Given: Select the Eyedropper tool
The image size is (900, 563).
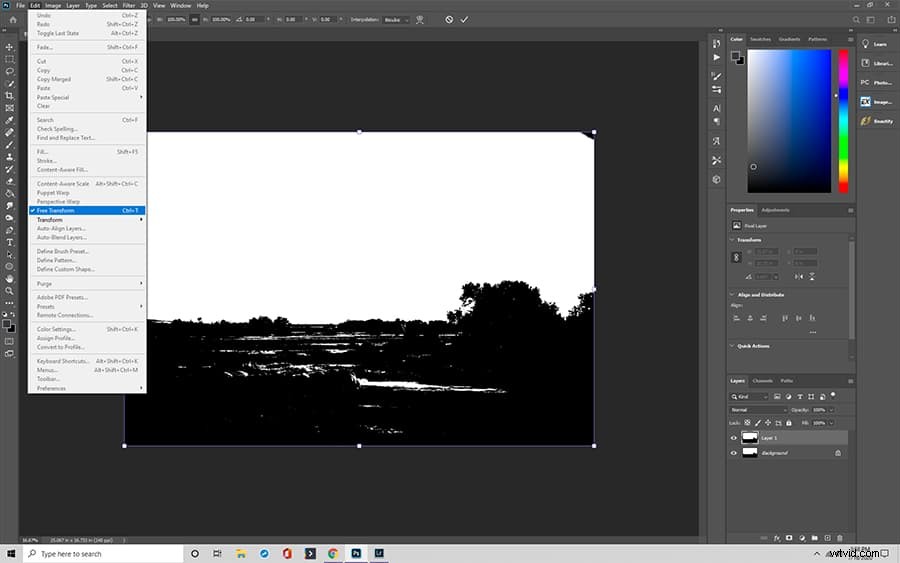Looking at the screenshot, I should [9, 120].
